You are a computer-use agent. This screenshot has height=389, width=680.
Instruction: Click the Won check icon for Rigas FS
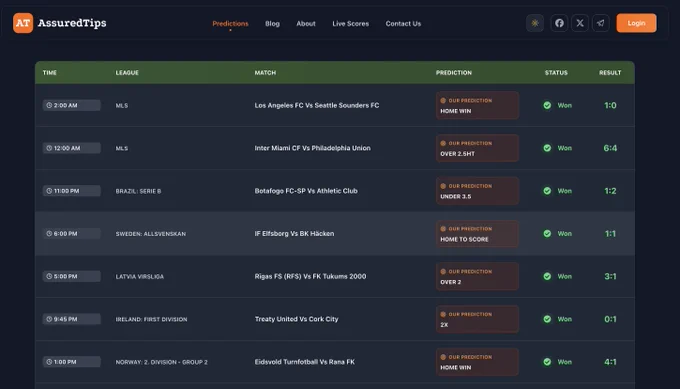547,276
